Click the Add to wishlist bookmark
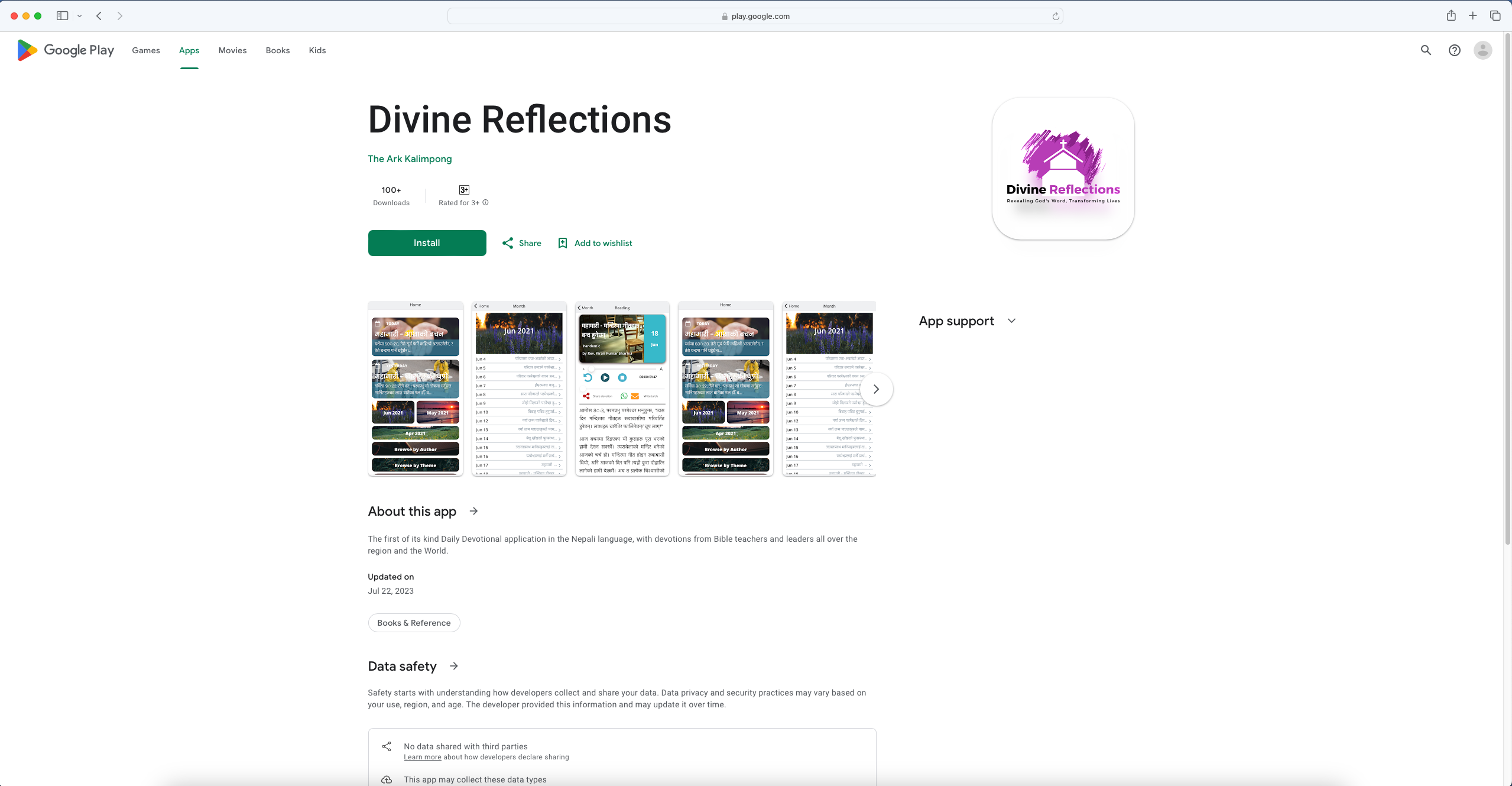The height and width of the screenshot is (786, 1512). [595, 243]
